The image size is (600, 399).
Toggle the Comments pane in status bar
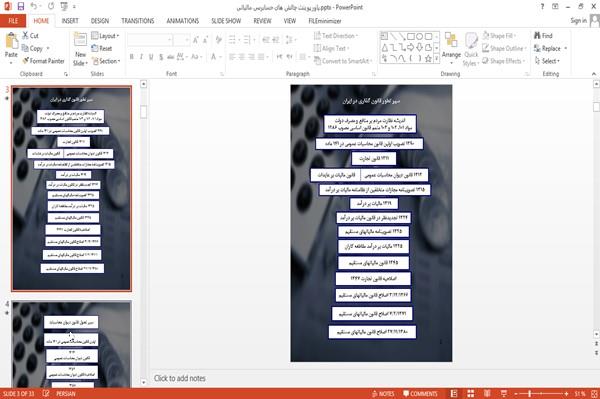coord(420,394)
